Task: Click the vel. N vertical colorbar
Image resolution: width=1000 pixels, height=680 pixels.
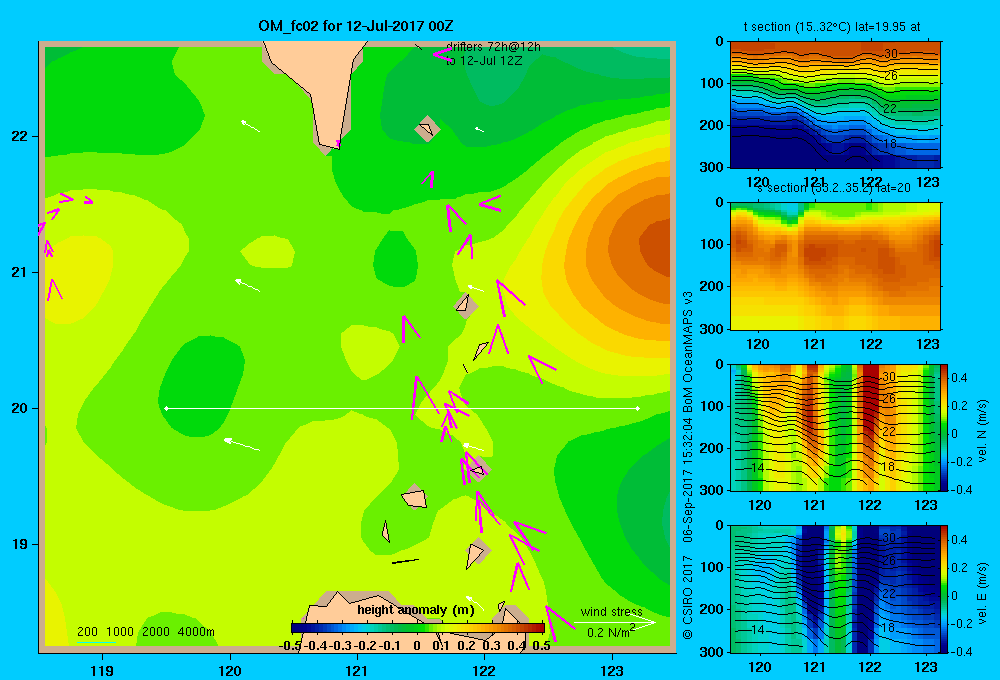Action: [x=945, y=427]
